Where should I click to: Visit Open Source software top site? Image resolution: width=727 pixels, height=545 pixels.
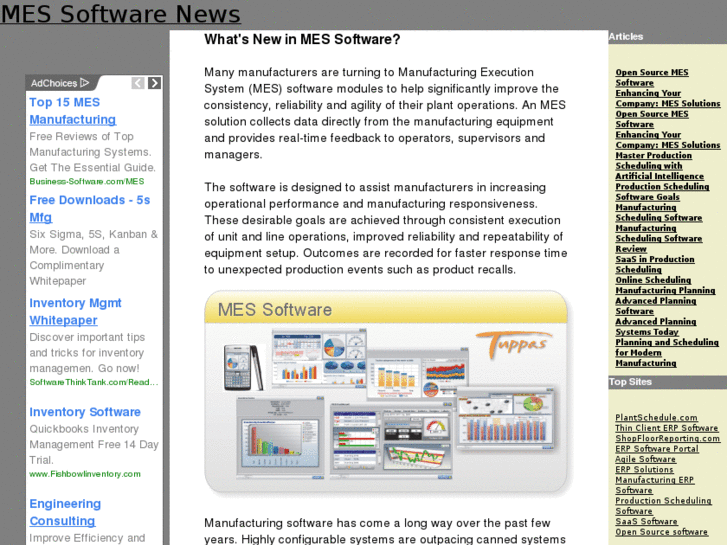[661, 532]
